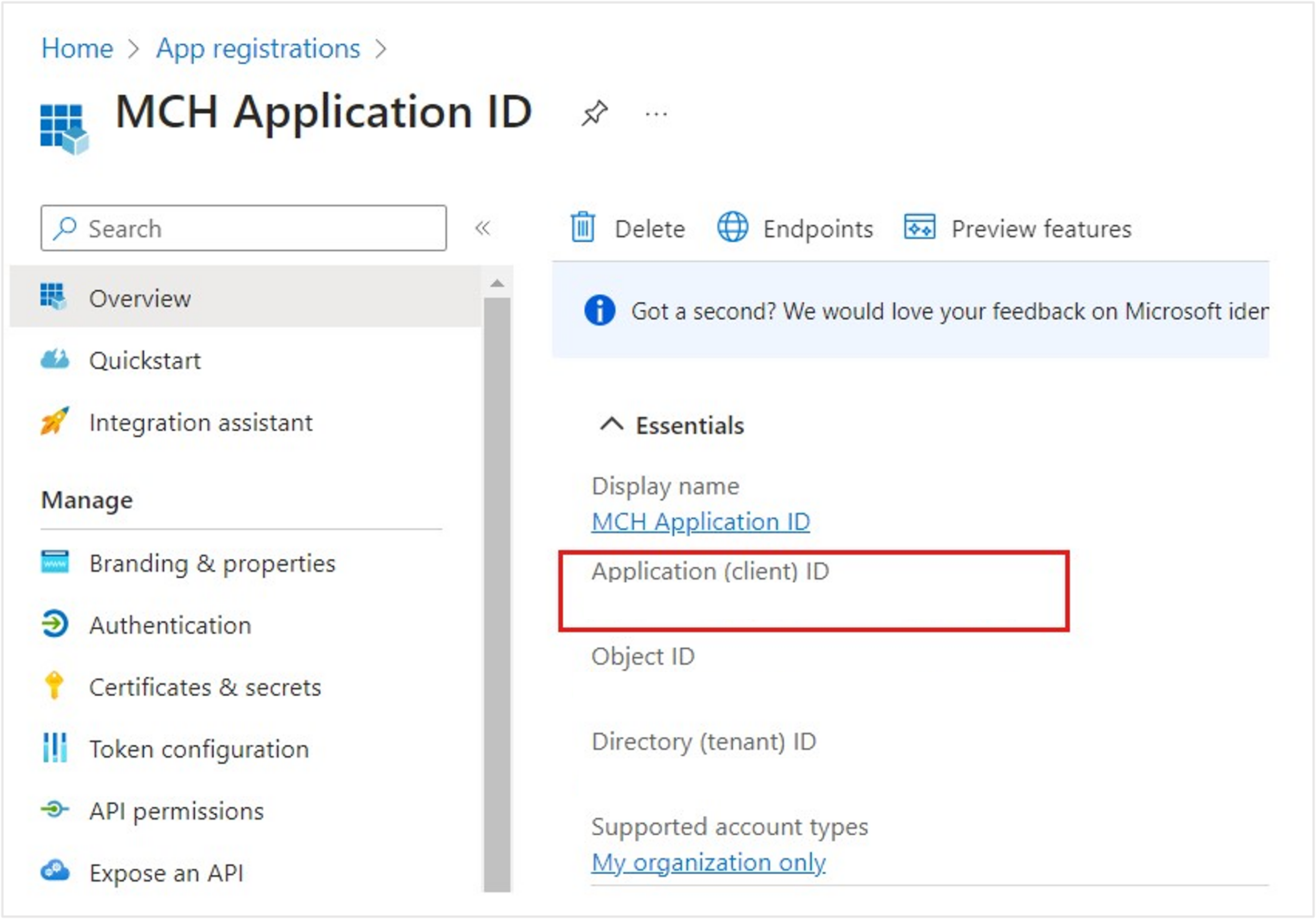Screen dimensions: 1316x919
Task: Click the Overview grid icon
Action: point(54,297)
